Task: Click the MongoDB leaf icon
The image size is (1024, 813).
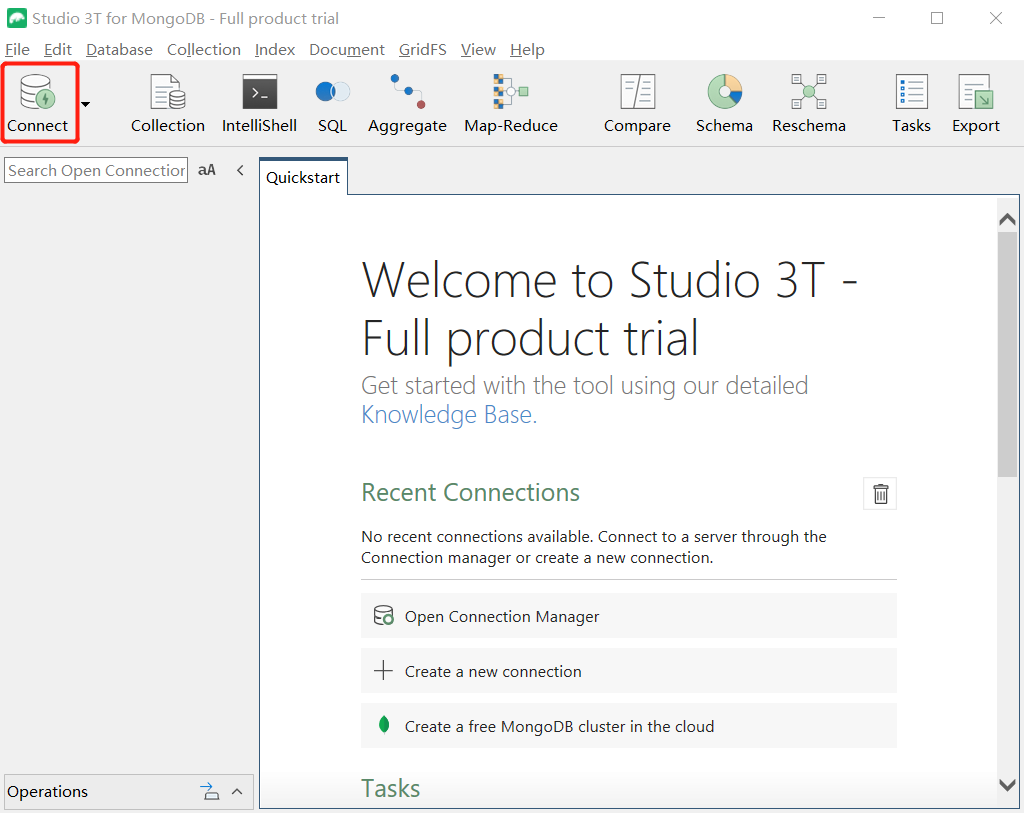Action: coord(384,725)
